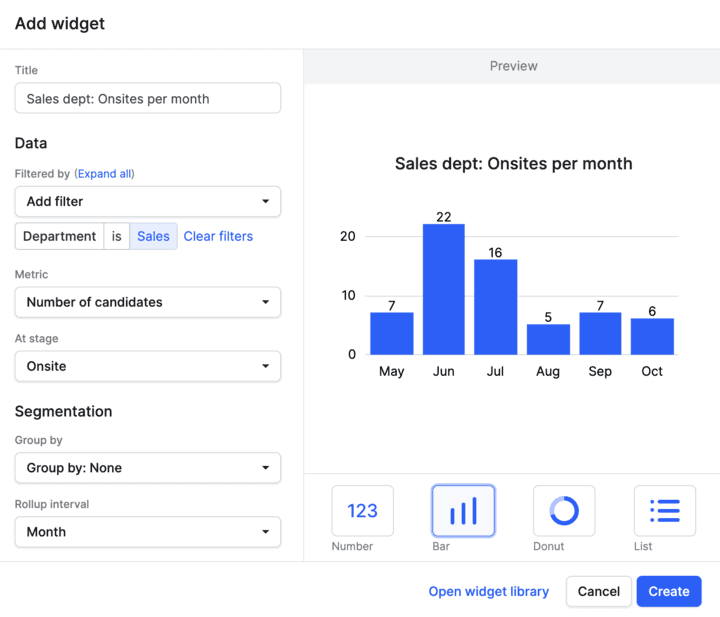Open the Add filter dropdown
Viewport: 720px width, 617px height.
pyautogui.click(x=148, y=201)
